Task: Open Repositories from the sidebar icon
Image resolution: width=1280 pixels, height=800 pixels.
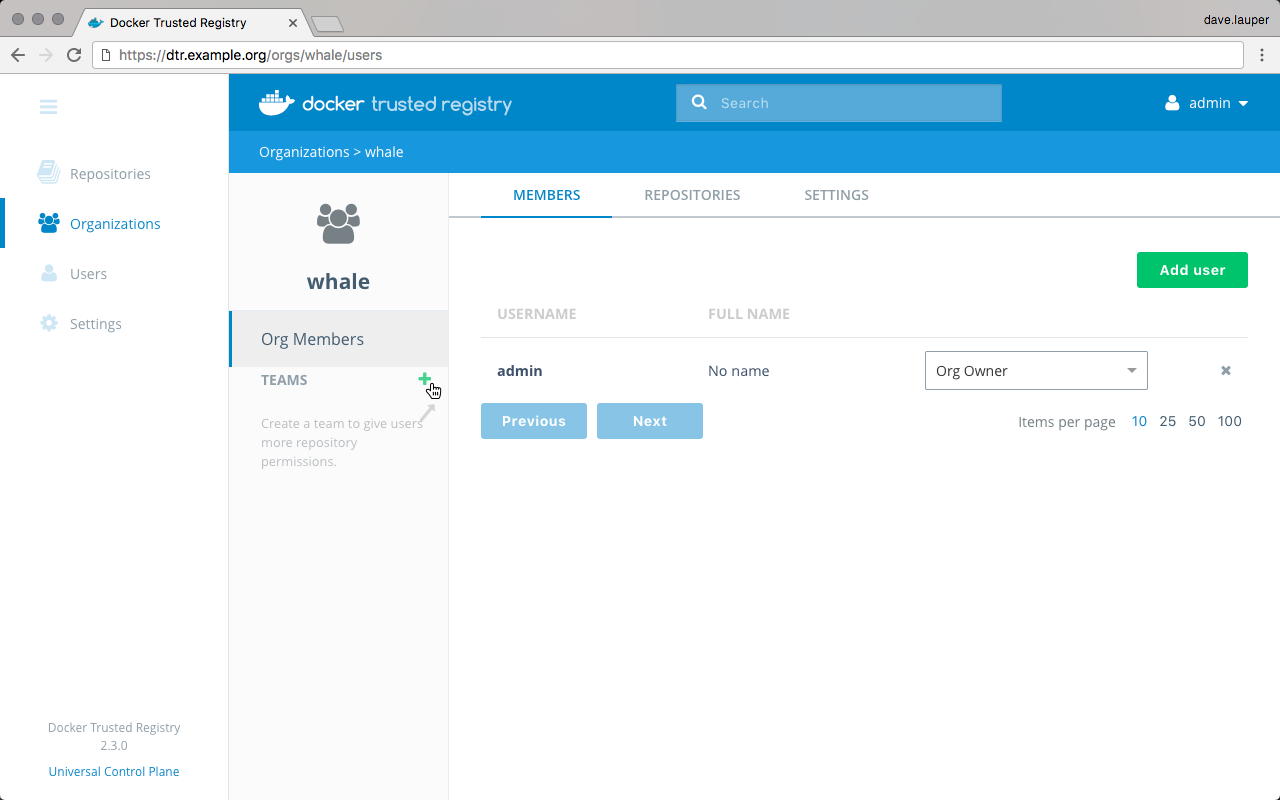Action: [x=48, y=173]
